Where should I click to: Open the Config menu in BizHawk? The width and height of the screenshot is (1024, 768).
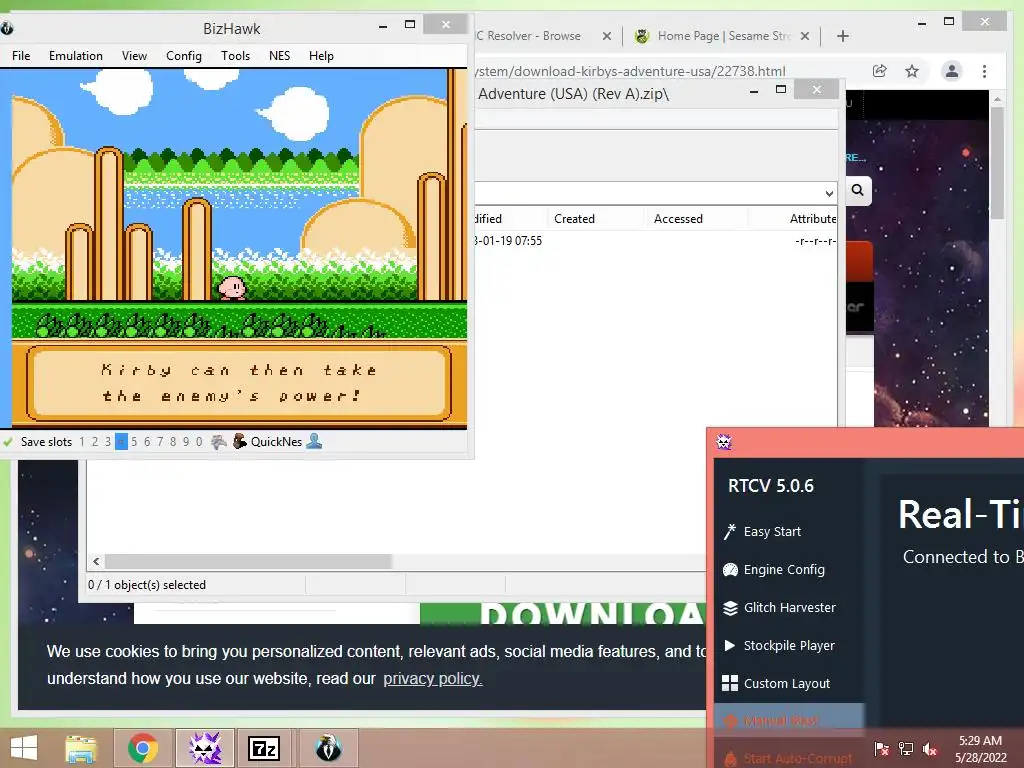pos(184,56)
